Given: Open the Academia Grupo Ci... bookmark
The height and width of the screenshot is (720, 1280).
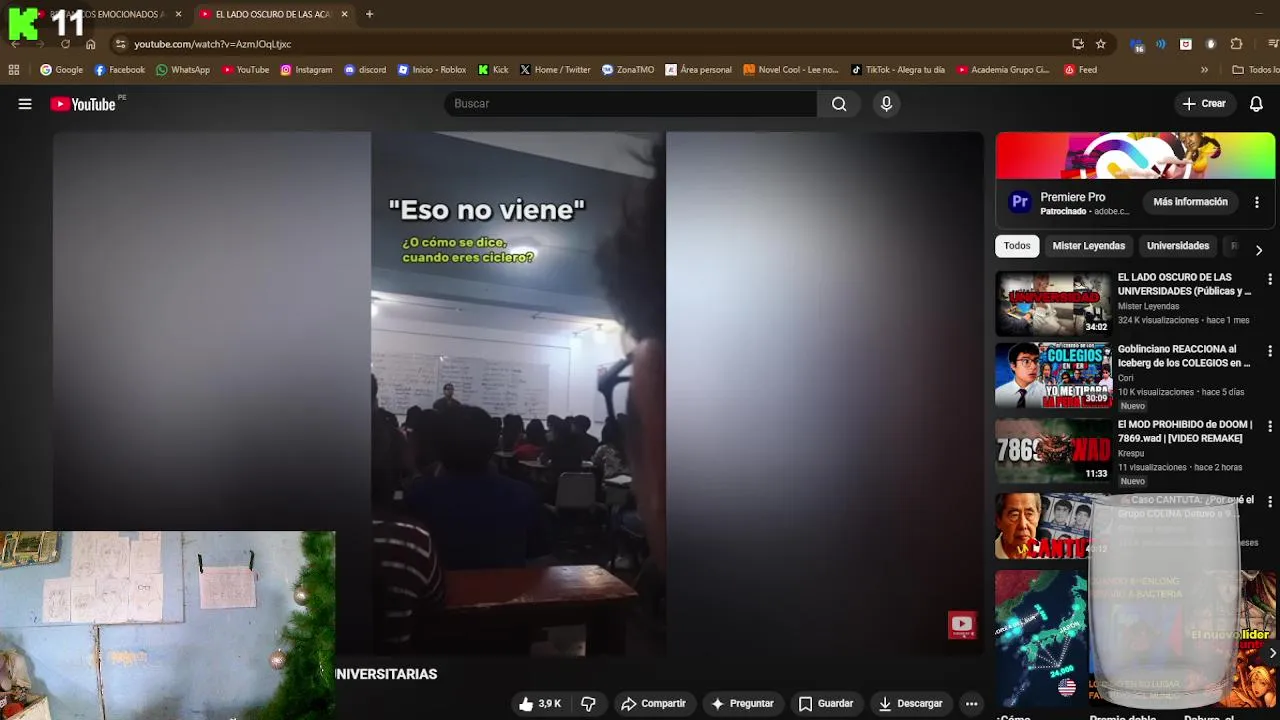Looking at the screenshot, I should point(1003,70).
